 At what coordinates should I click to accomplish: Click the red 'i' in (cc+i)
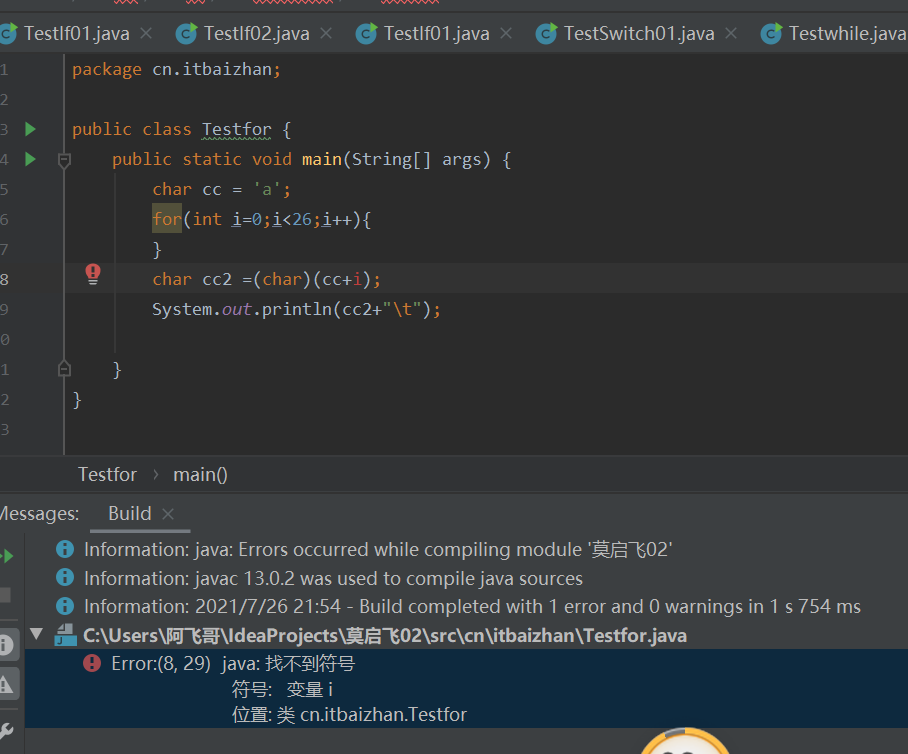click(357, 280)
